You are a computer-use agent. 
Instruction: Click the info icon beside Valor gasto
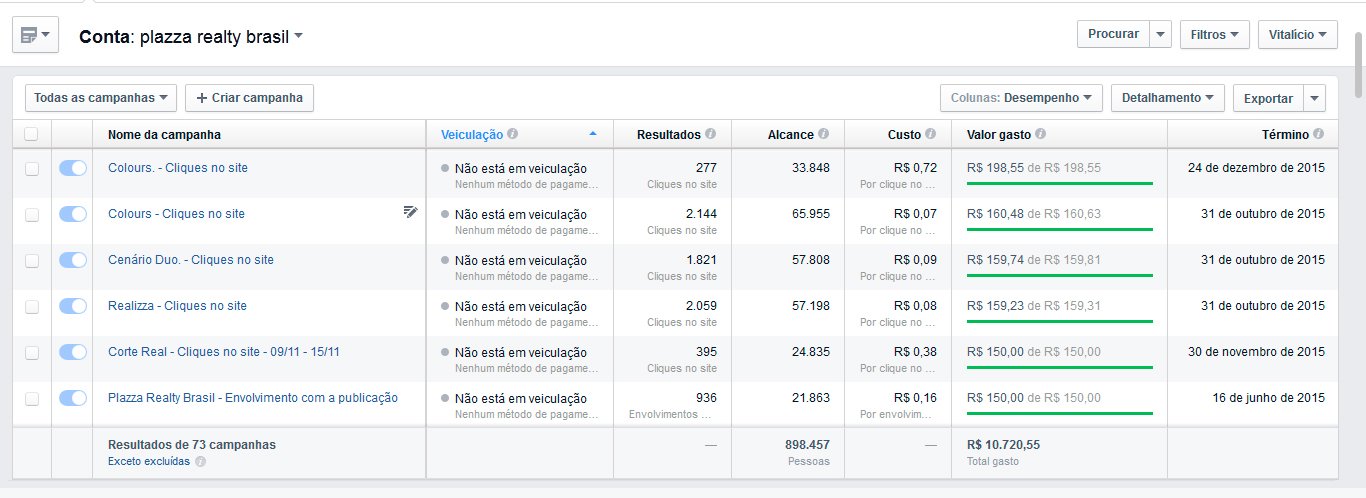point(1041,134)
